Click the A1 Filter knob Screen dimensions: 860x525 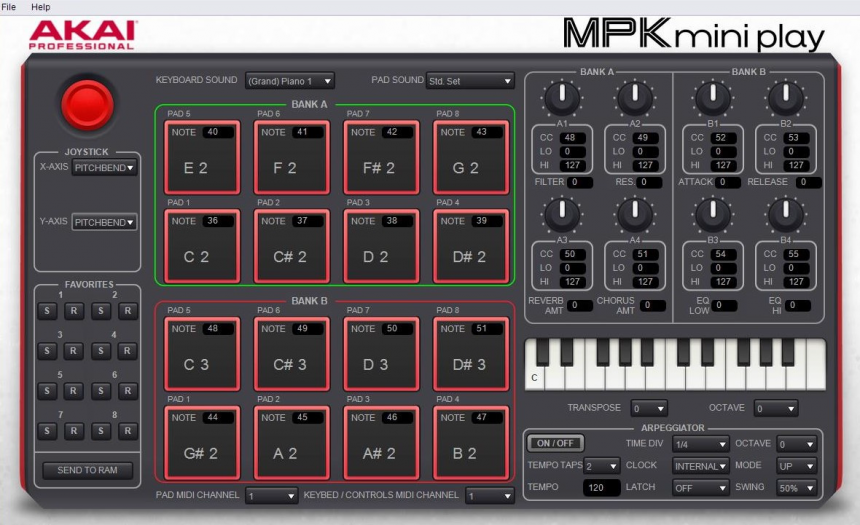tap(562, 98)
